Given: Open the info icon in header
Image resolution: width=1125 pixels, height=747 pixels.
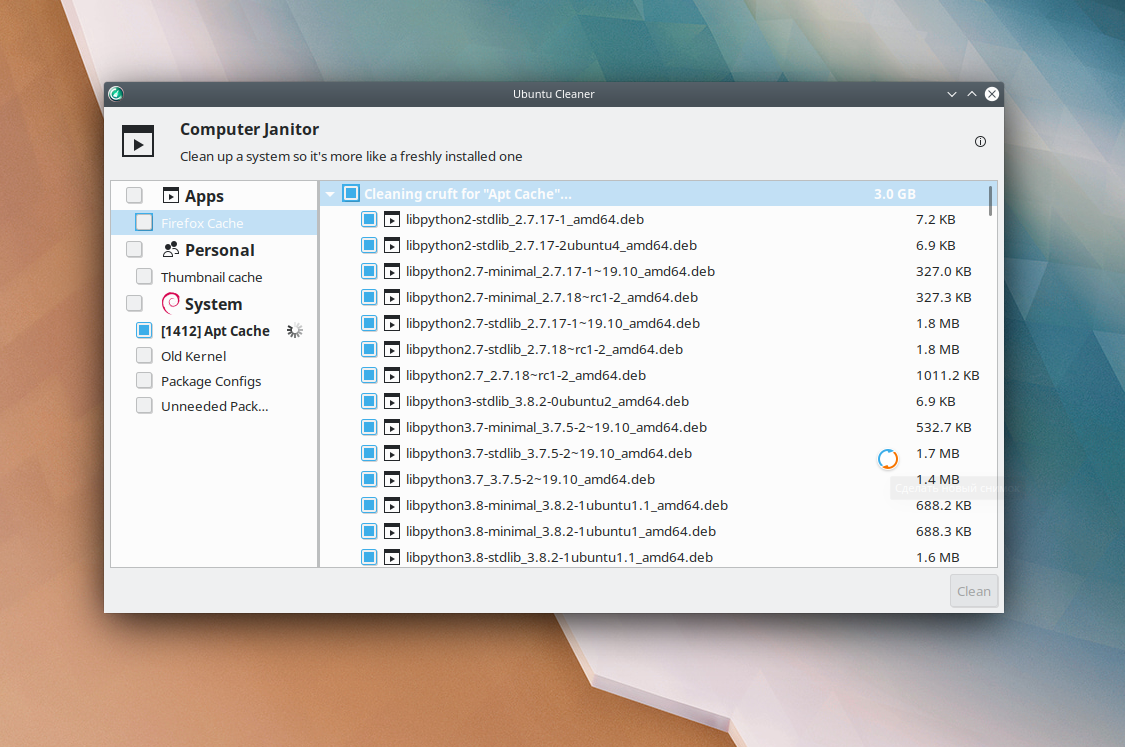Looking at the screenshot, I should (980, 141).
